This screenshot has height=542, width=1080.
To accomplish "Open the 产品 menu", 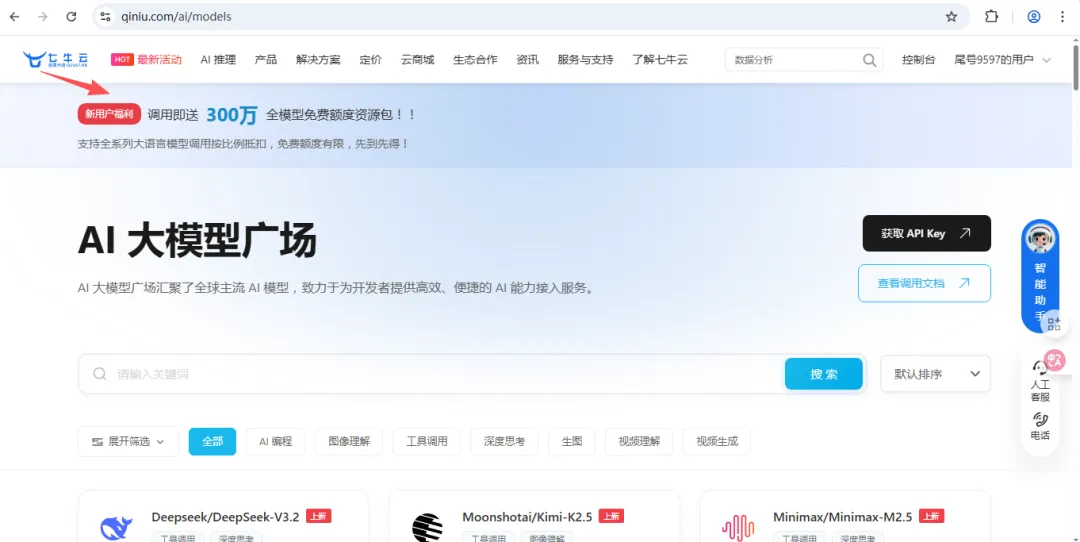I will pos(266,60).
